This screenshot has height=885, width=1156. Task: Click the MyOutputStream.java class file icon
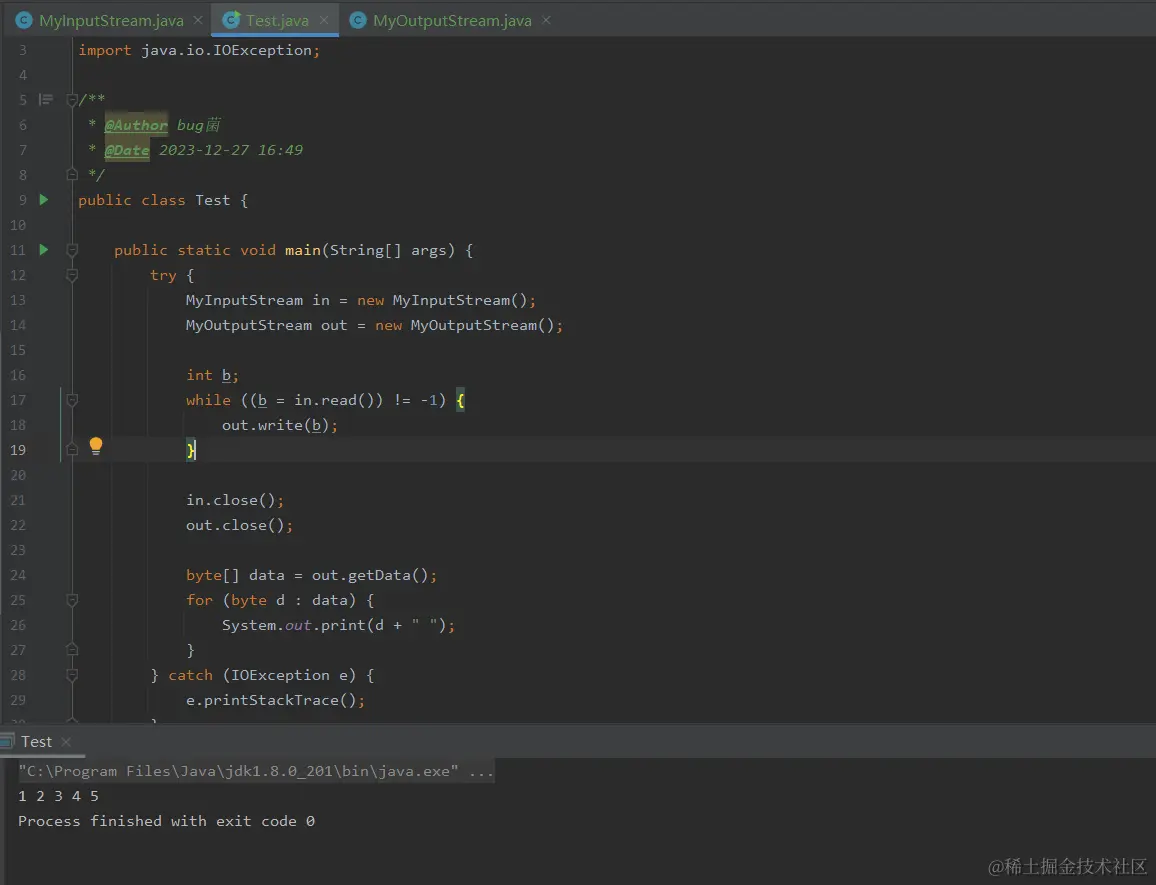(x=358, y=21)
